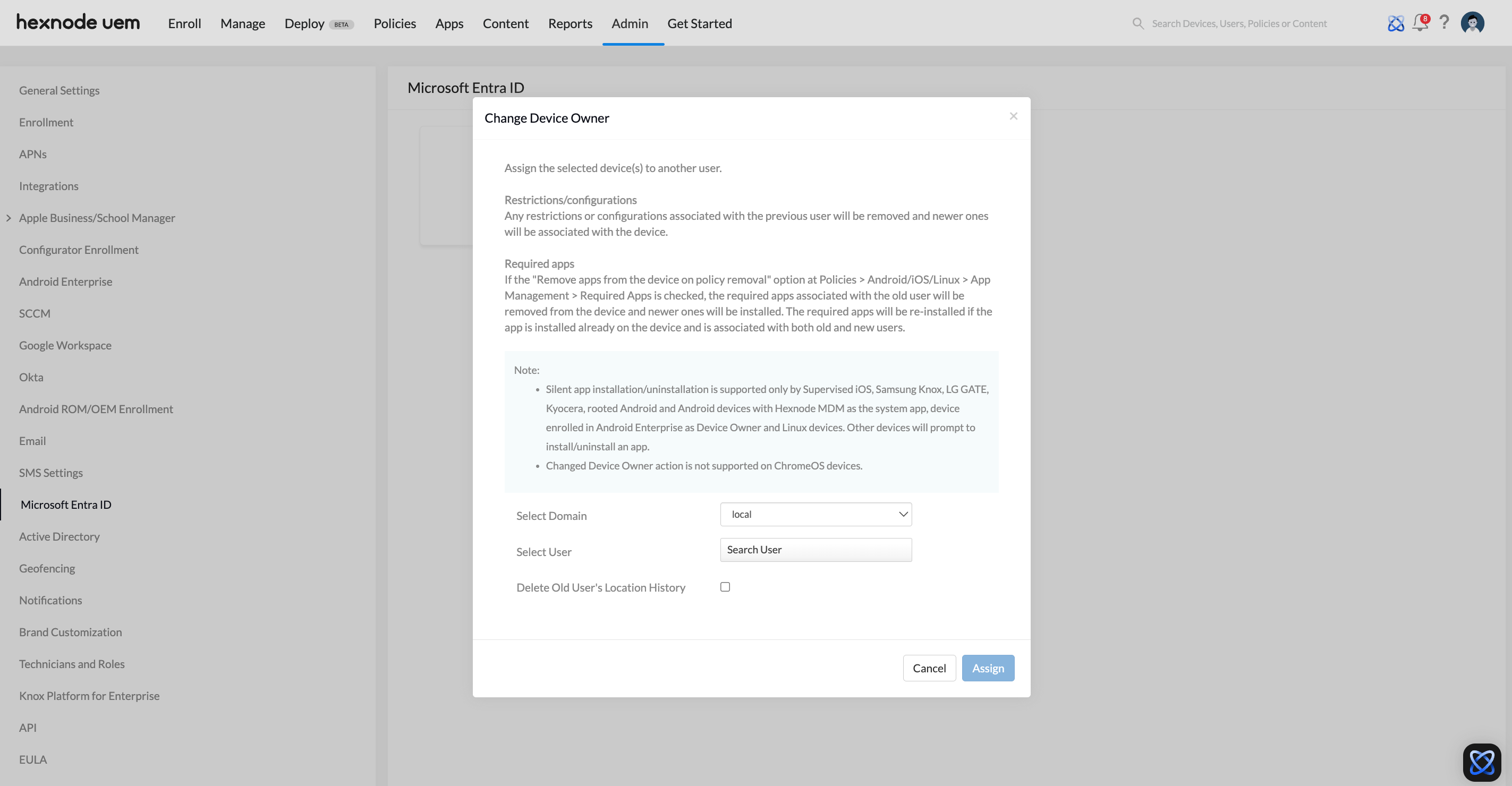
Task: Open the notifications bell
Action: point(1421,23)
